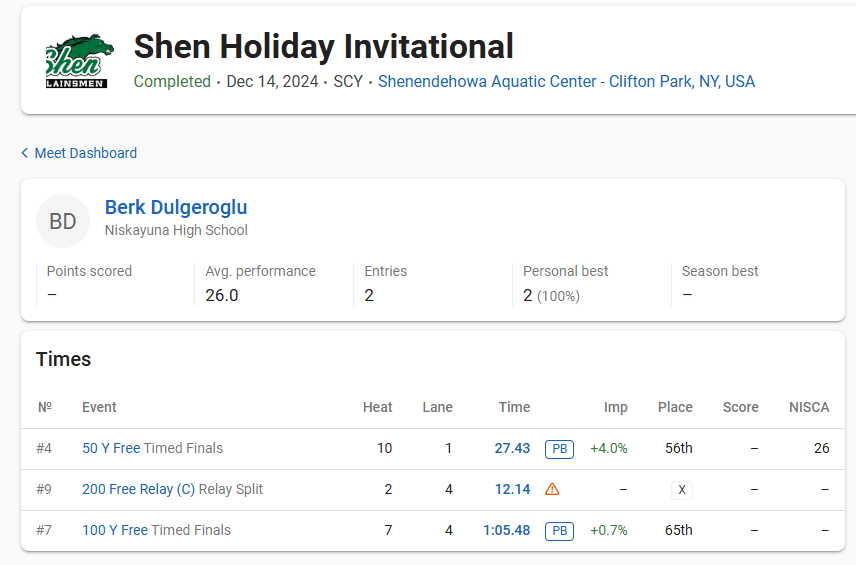Click the PB badge on 50 Y Free row
The width and height of the screenshot is (856, 565).
[x=560, y=449]
